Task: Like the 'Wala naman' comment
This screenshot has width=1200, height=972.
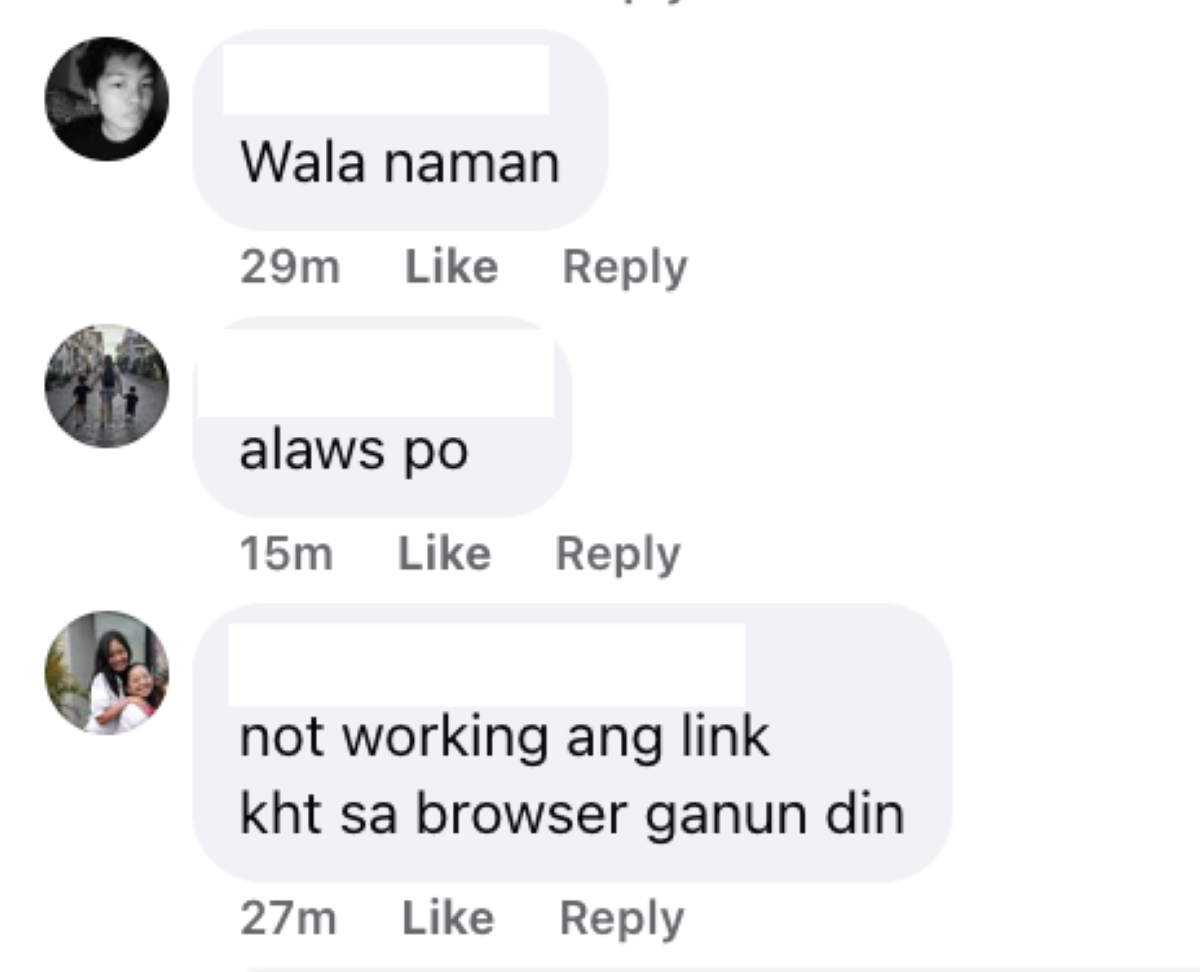Action: click(451, 267)
